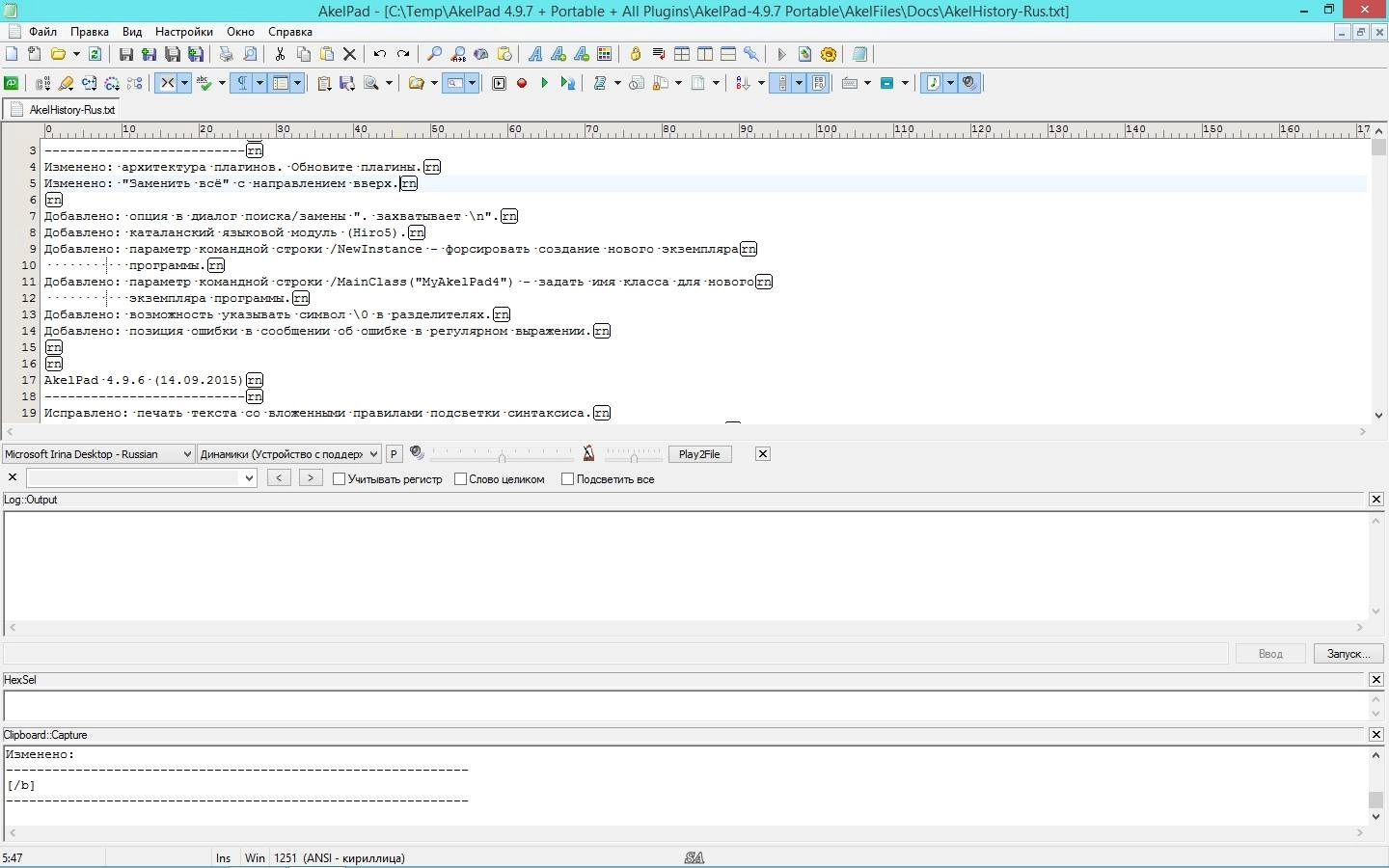Adjust the speech rate slider near metronome
The image size is (1389, 868).
point(633,454)
